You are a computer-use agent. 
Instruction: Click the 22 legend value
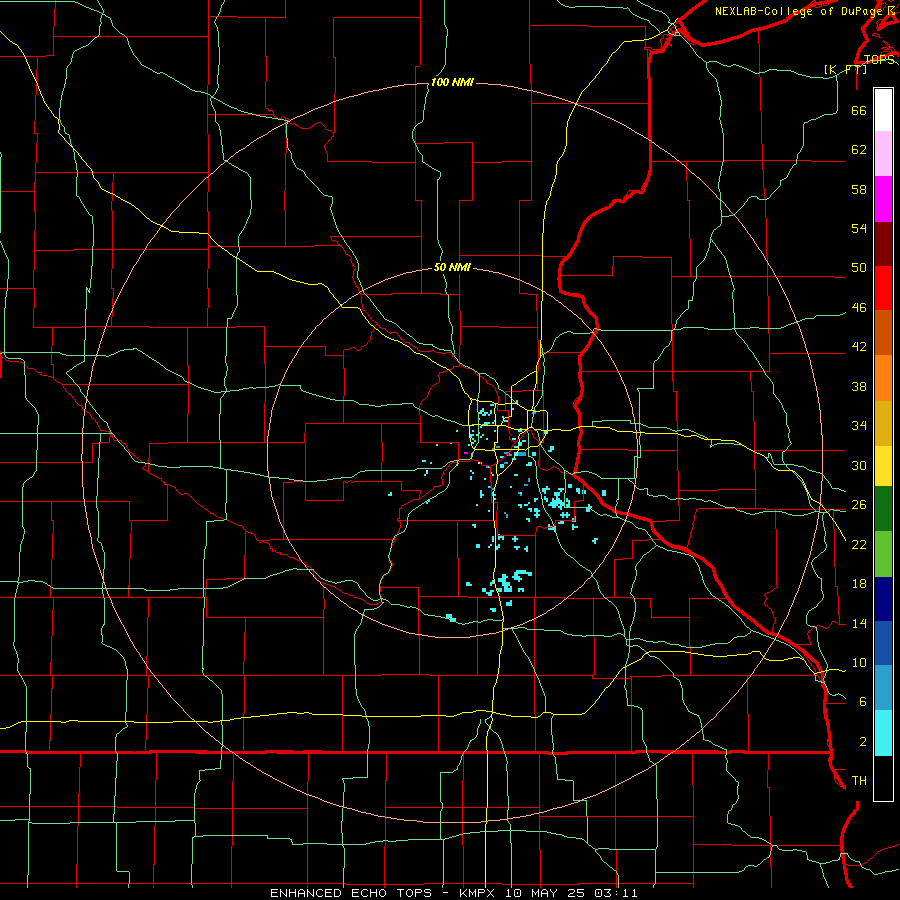(x=859, y=544)
